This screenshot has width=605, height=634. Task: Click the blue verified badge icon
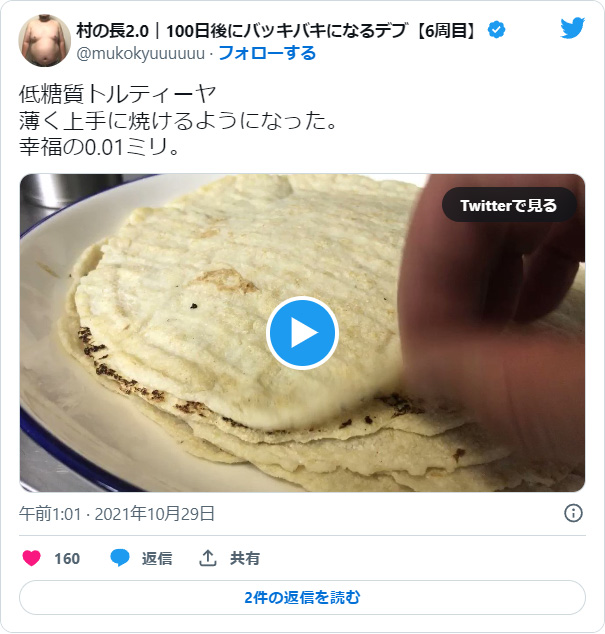pyautogui.click(x=496, y=30)
